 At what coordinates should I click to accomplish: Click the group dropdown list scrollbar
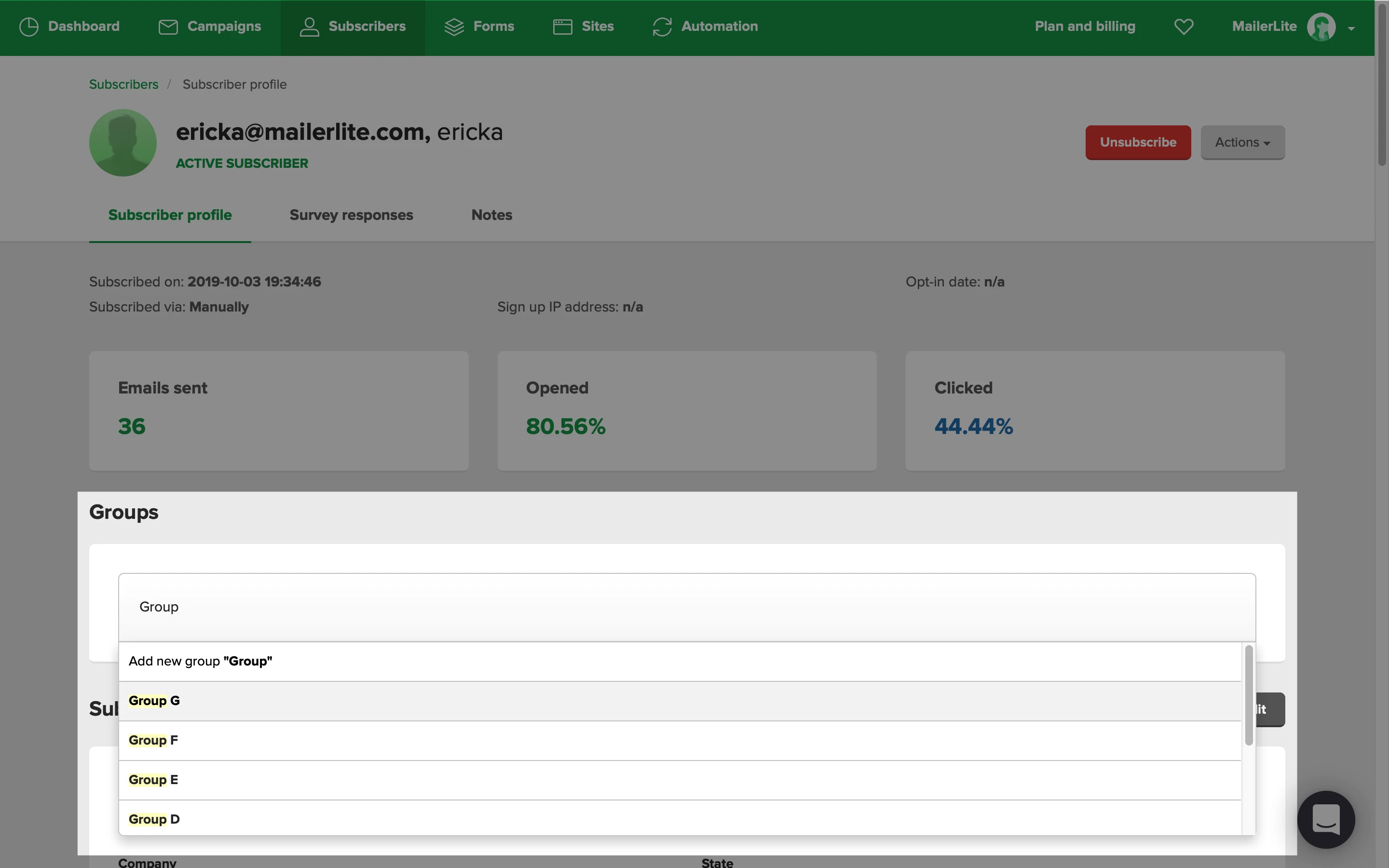[x=1248, y=695]
